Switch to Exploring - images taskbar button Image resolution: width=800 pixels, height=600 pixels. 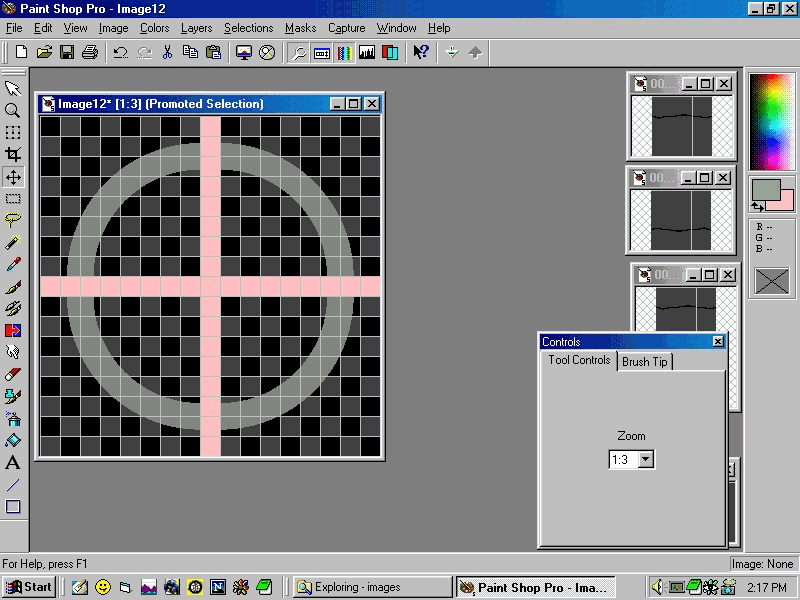click(372, 587)
